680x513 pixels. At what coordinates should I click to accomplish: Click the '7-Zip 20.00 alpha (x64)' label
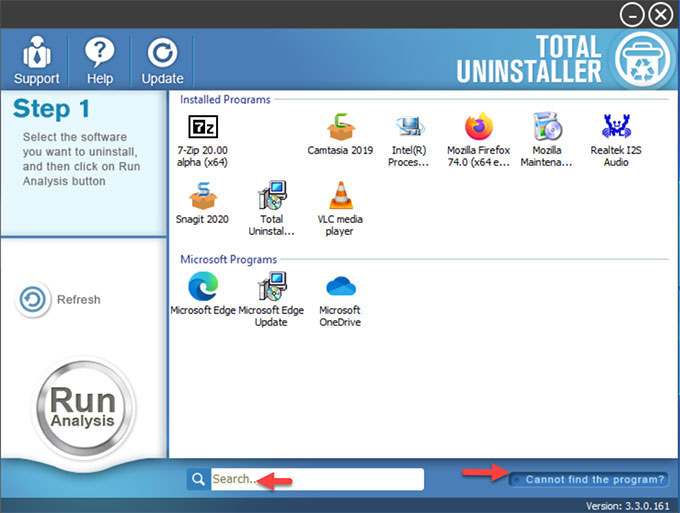tap(203, 156)
